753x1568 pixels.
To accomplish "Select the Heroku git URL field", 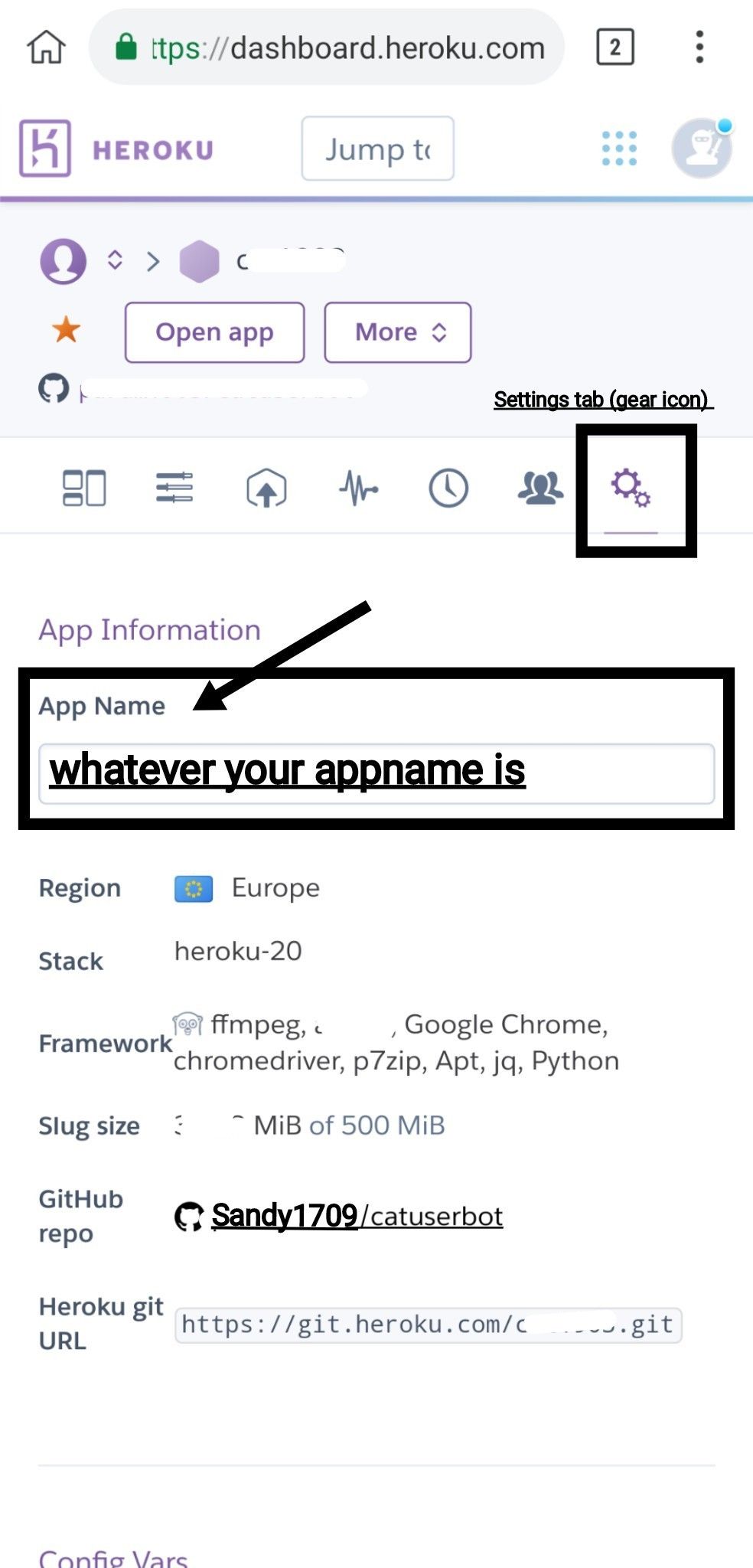I will (429, 1325).
